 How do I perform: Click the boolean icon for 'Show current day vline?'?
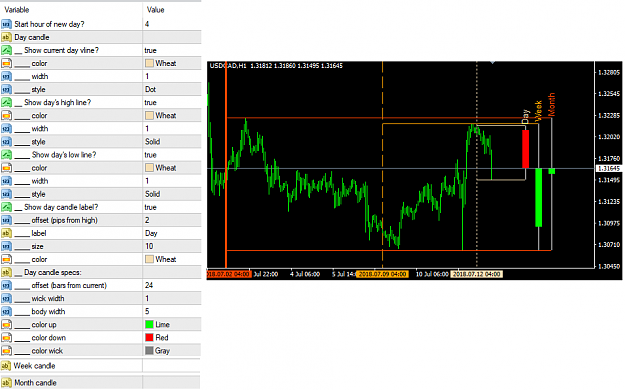(6, 51)
